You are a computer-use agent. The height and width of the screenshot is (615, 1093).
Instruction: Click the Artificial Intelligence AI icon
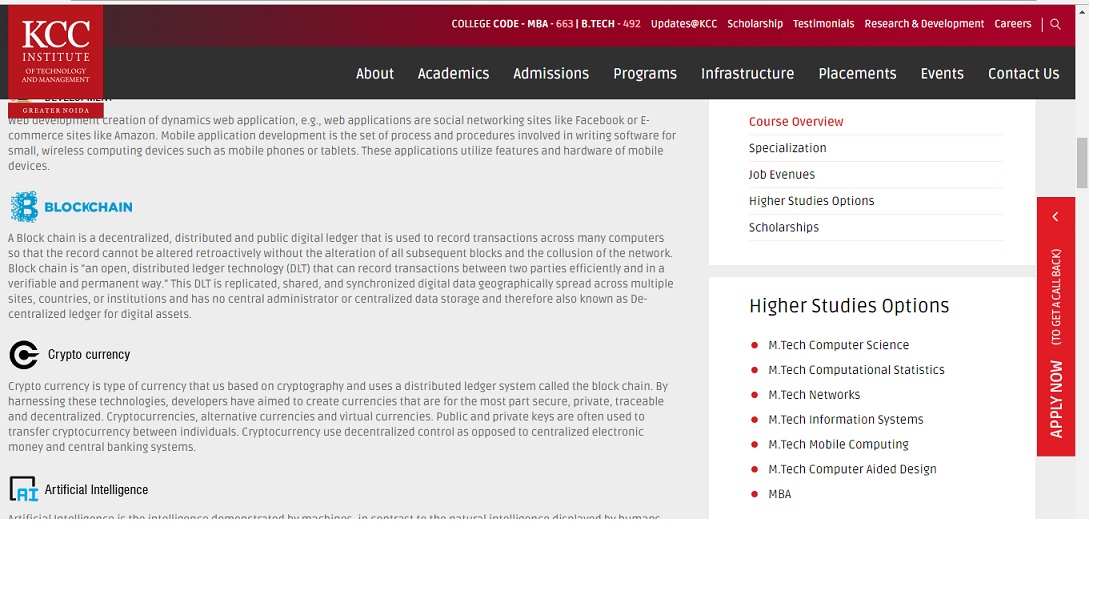click(x=23, y=489)
